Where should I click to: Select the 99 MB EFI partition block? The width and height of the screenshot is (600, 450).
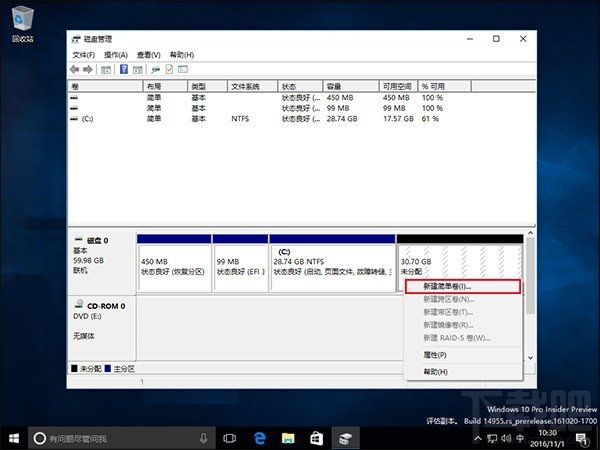coord(240,263)
